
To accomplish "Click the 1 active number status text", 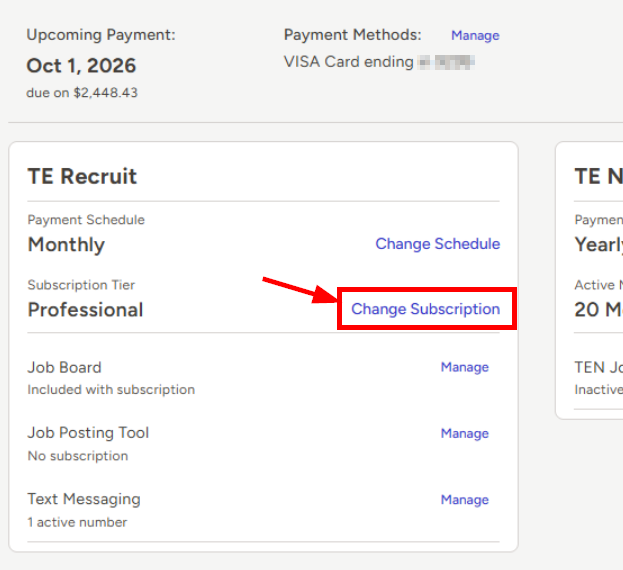I will [x=77, y=522].
